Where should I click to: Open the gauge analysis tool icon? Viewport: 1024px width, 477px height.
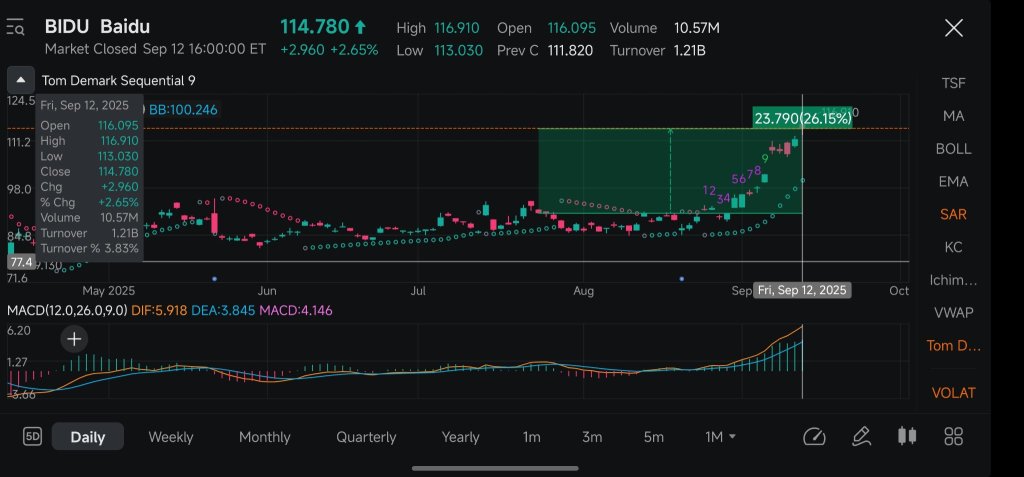coord(814,436)
